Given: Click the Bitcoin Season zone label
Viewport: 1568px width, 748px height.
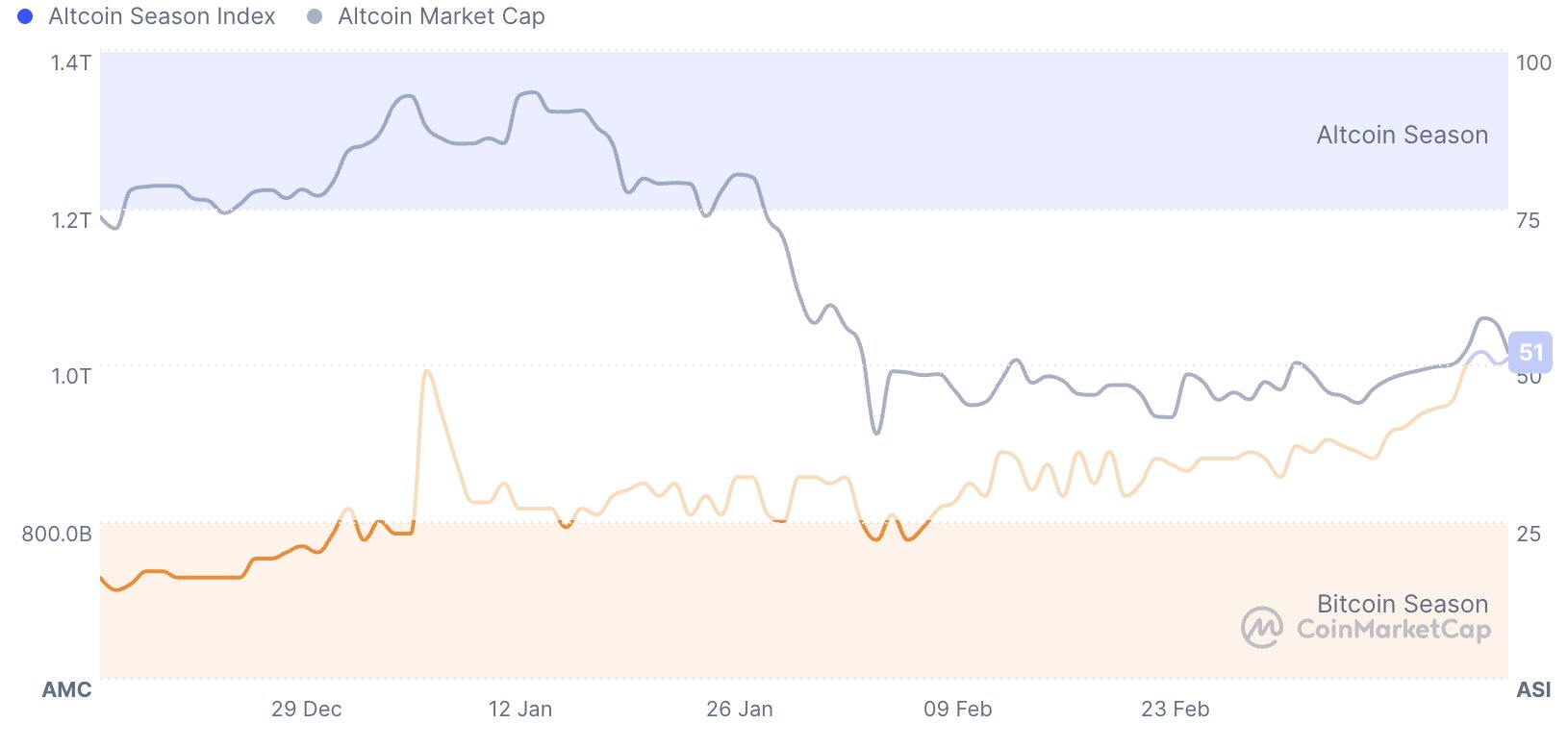Looking at the screenshot, I should (x=1402, y=603).
